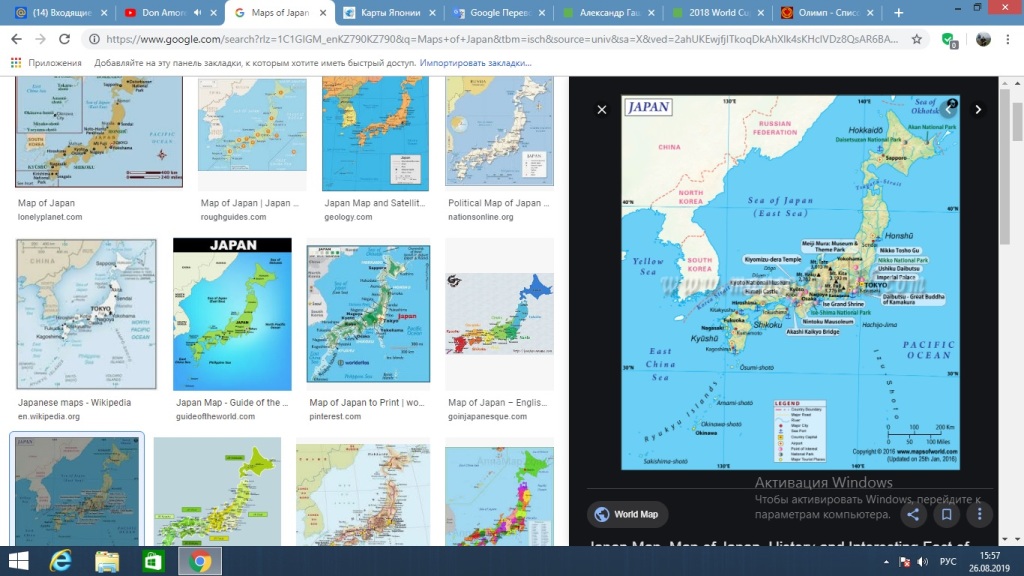Open File Explorer from taskbar
This screenshot has width=1024, height=576.
pyautogui.click(x=107, y=561)
